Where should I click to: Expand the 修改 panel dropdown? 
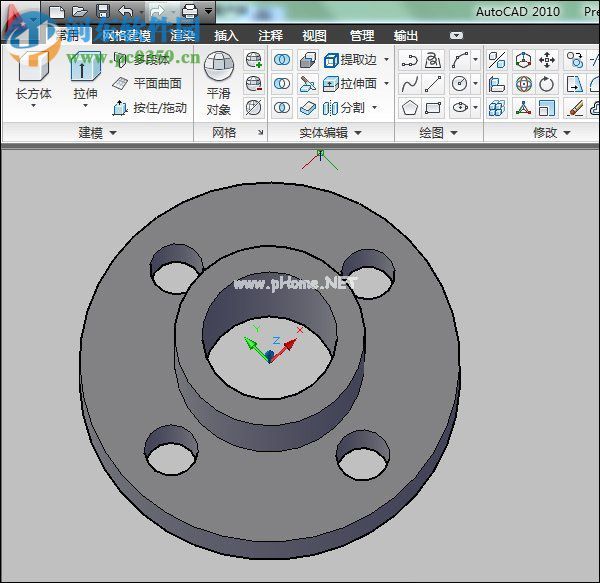567,132
